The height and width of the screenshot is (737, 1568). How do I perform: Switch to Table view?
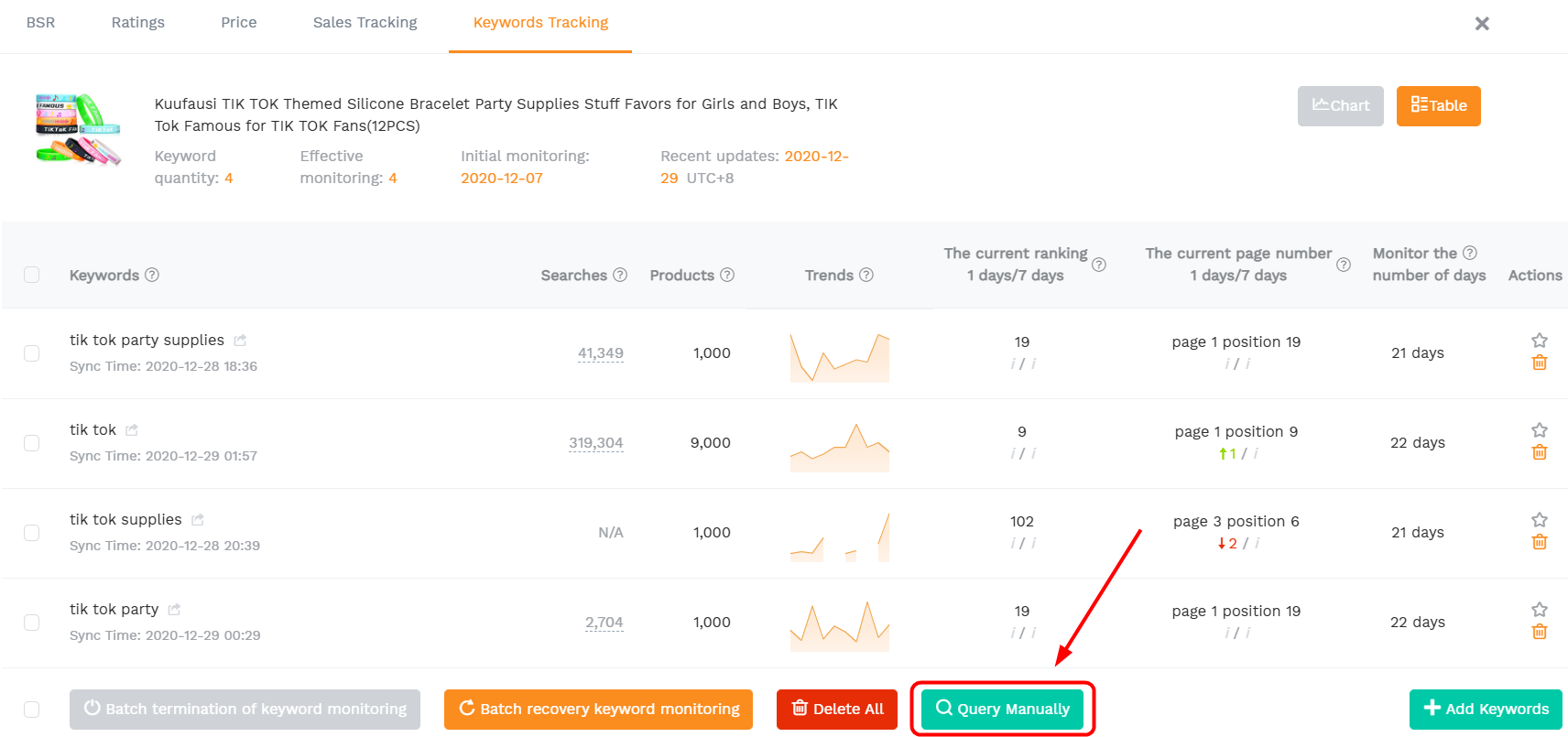[x=1439, y=106]
